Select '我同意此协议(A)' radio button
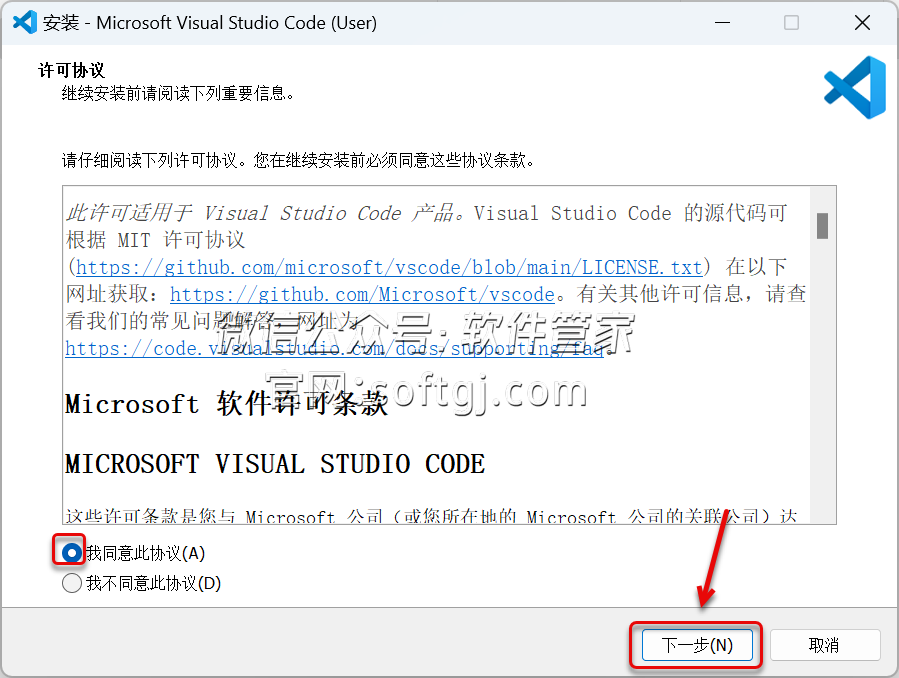The image size is (899, 678). tap(72, 553)
